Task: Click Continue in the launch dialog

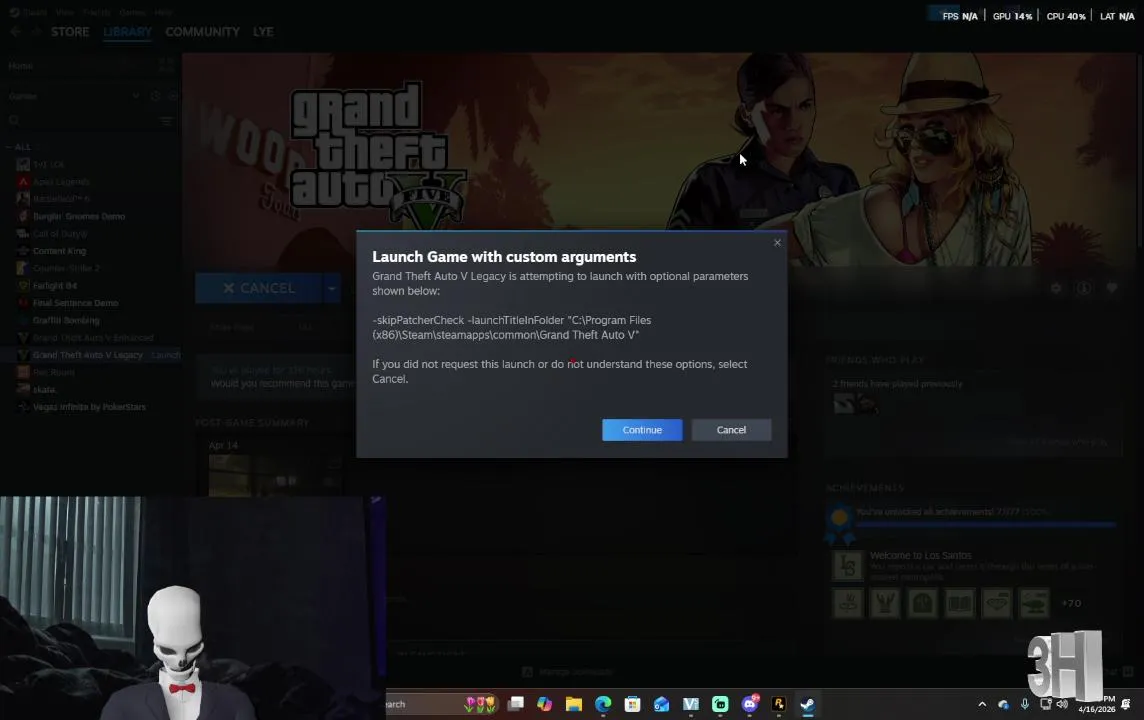Action: (642, 430)
